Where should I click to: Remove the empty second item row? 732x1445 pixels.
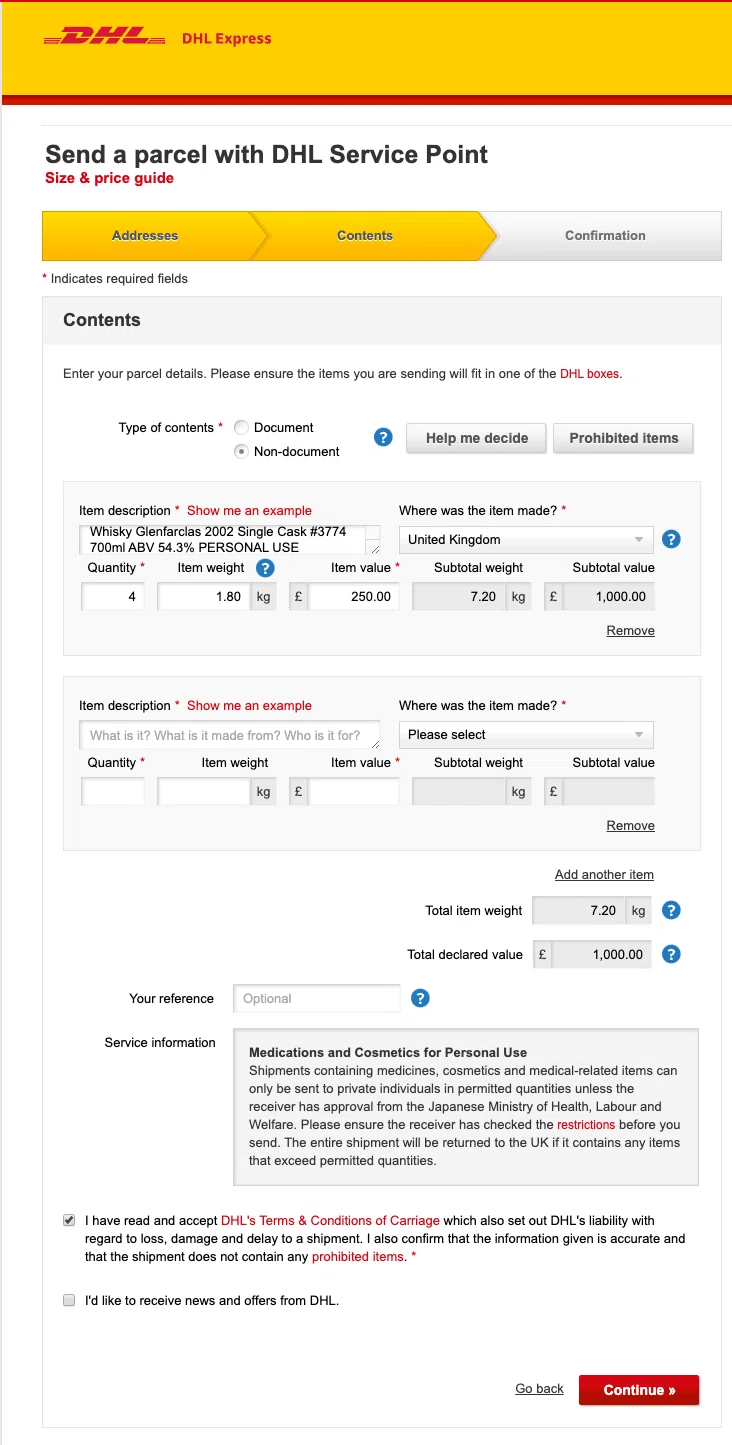(631, 826)
